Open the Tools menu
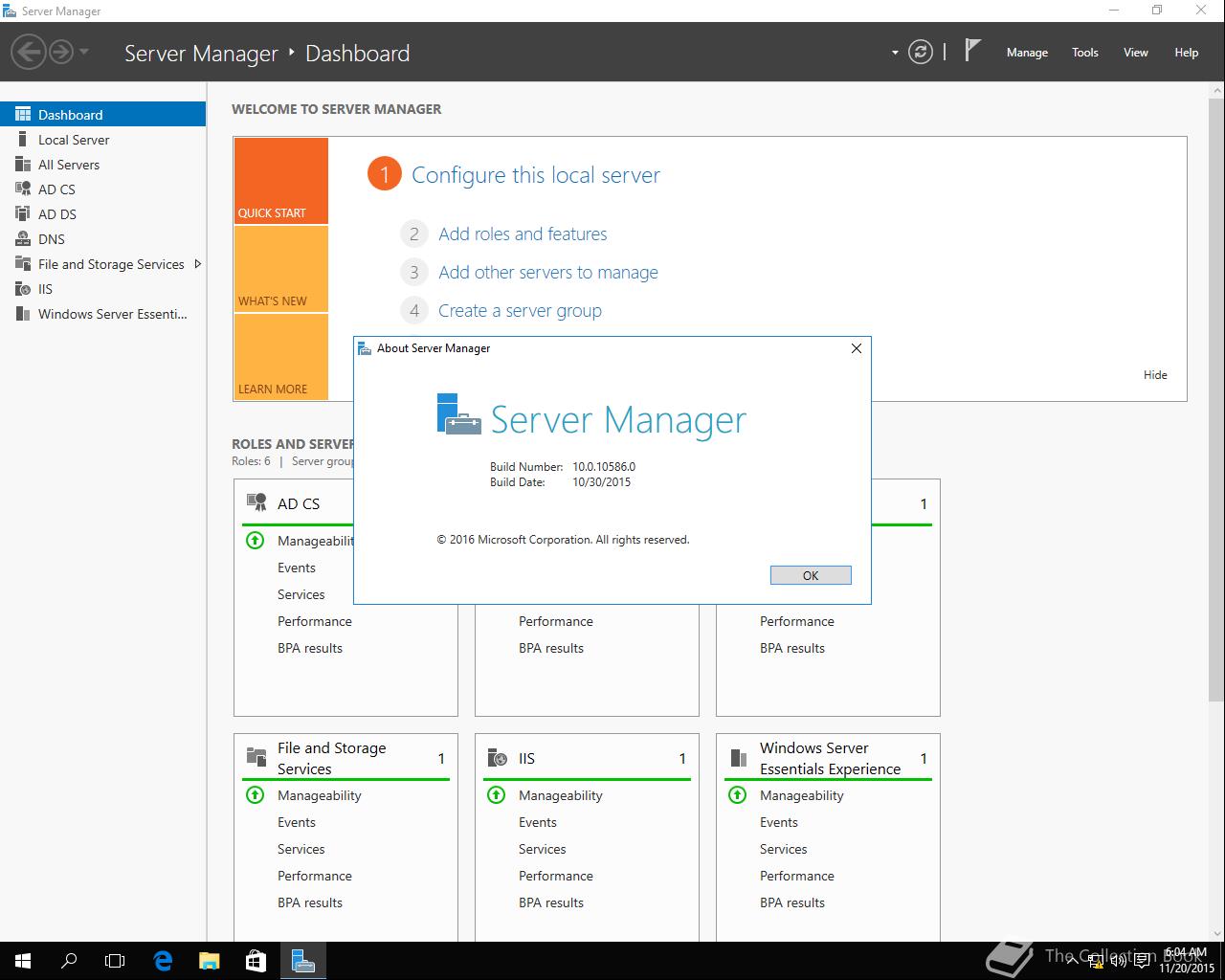Screen dimensions: 1225x980 point(1085,53)
